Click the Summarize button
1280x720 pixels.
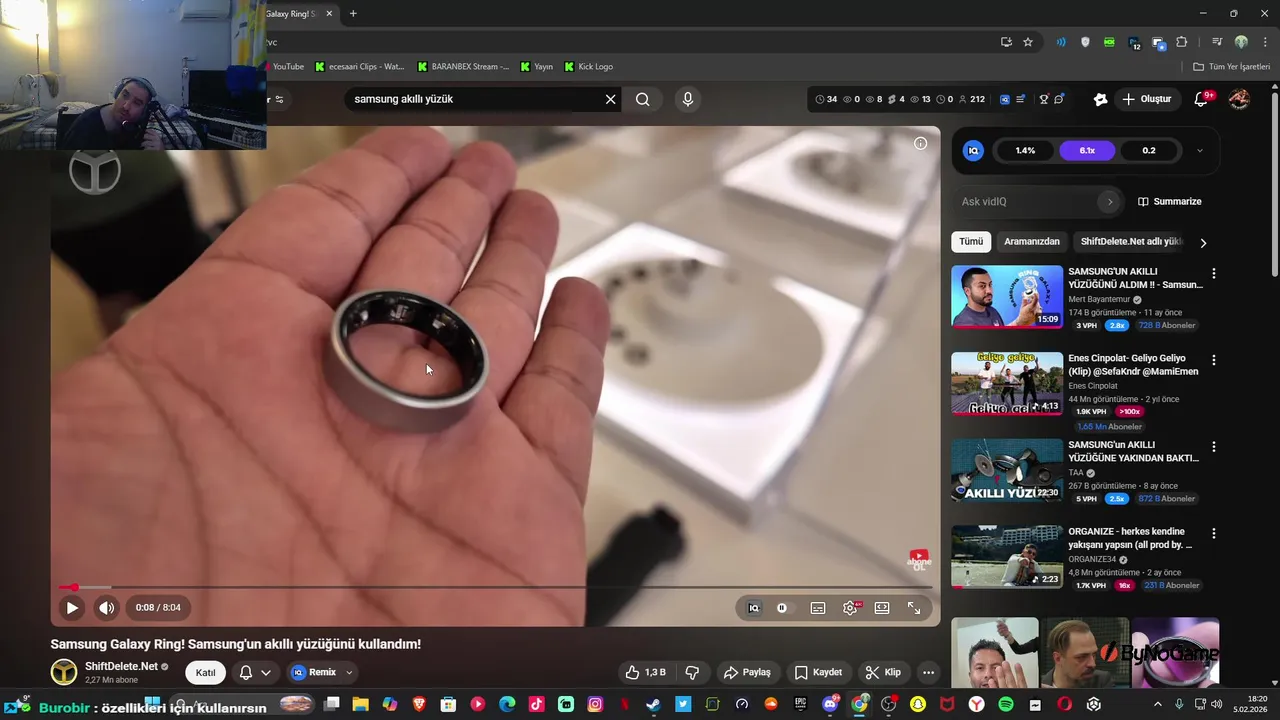click(1169, 202)
